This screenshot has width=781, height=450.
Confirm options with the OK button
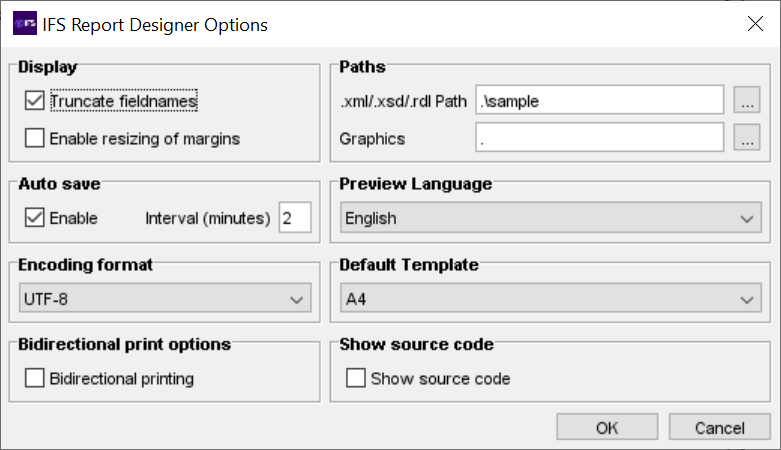[x=607, y=427]
